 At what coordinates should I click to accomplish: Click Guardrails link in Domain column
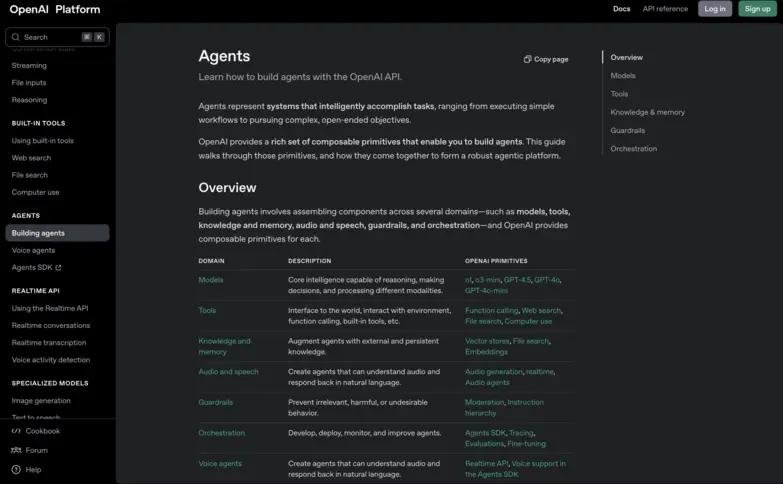coord(215,402)
